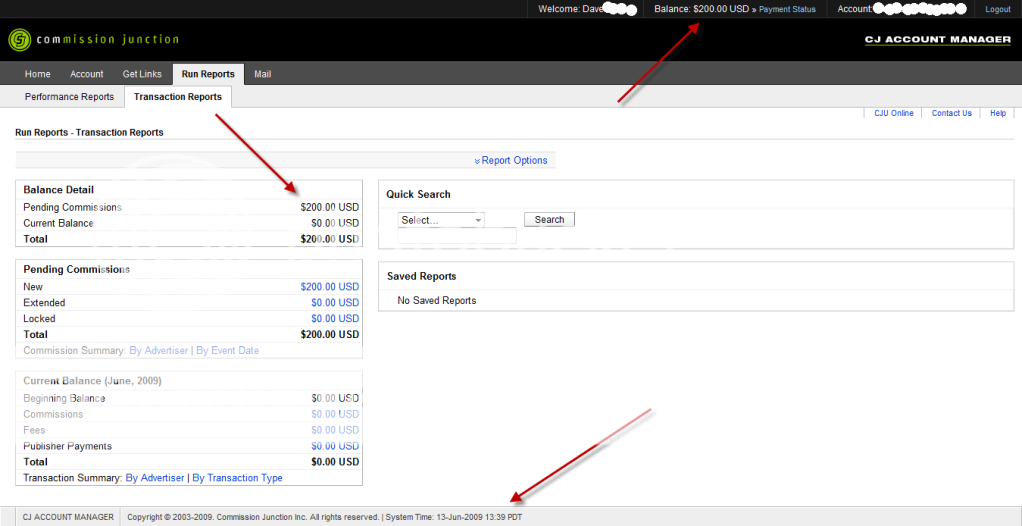Log out using the Logout link
Screen dimensions: 1022x526
pyautogui.click(x=997, y=10)
